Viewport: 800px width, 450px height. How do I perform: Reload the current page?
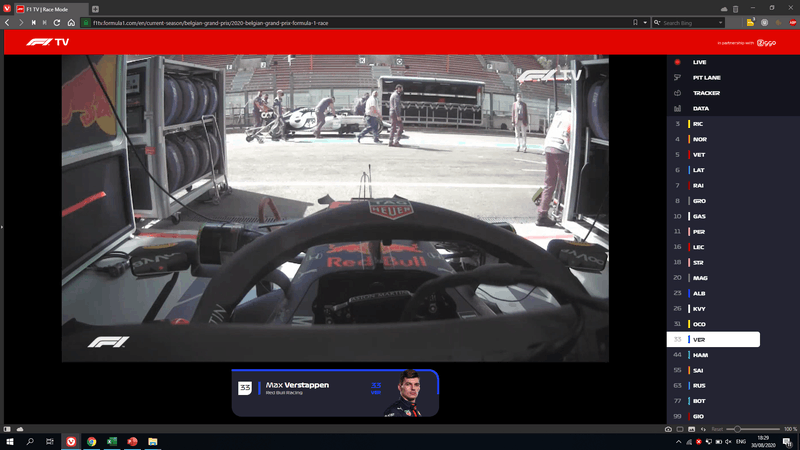click(x=57, y=22)
